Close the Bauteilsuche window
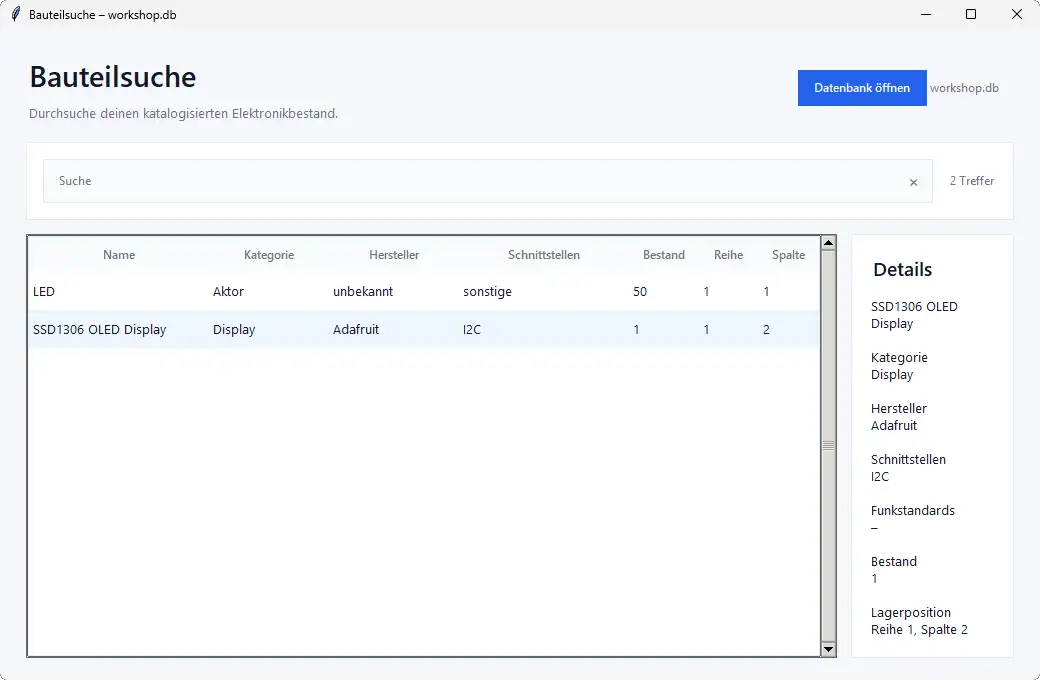 click(1016, 15)
